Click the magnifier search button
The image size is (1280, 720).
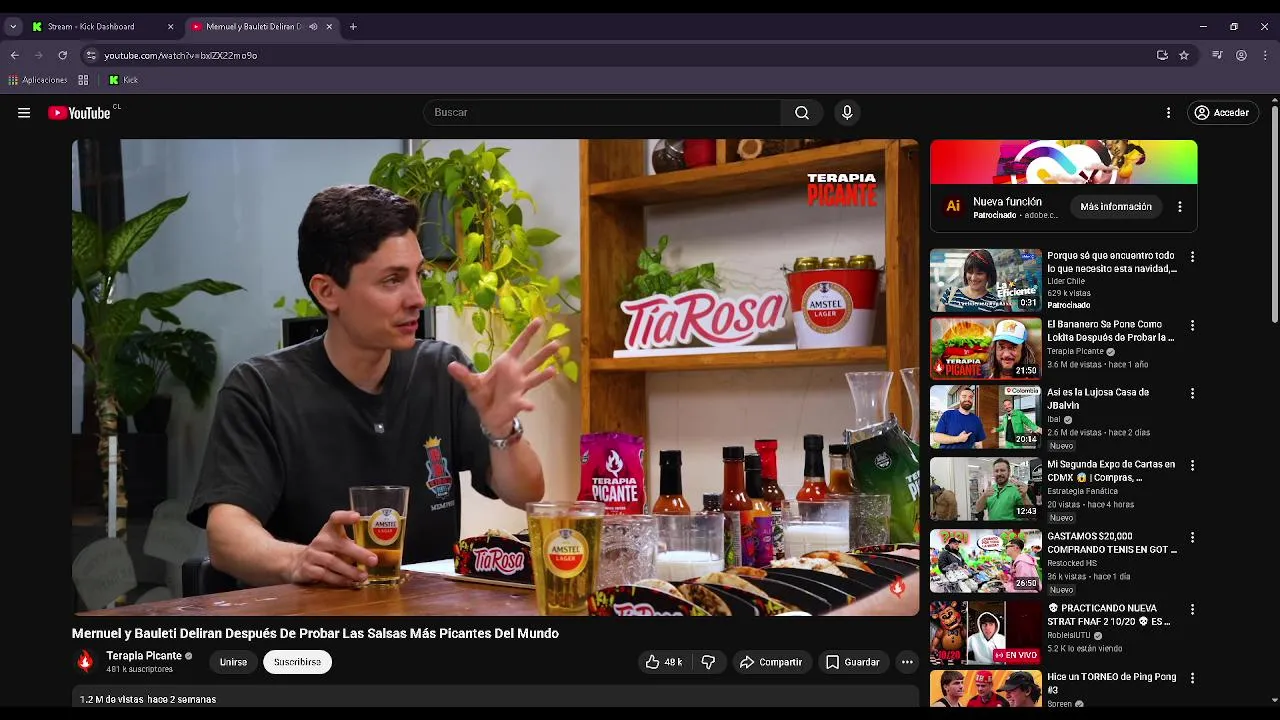coord(802,113)
